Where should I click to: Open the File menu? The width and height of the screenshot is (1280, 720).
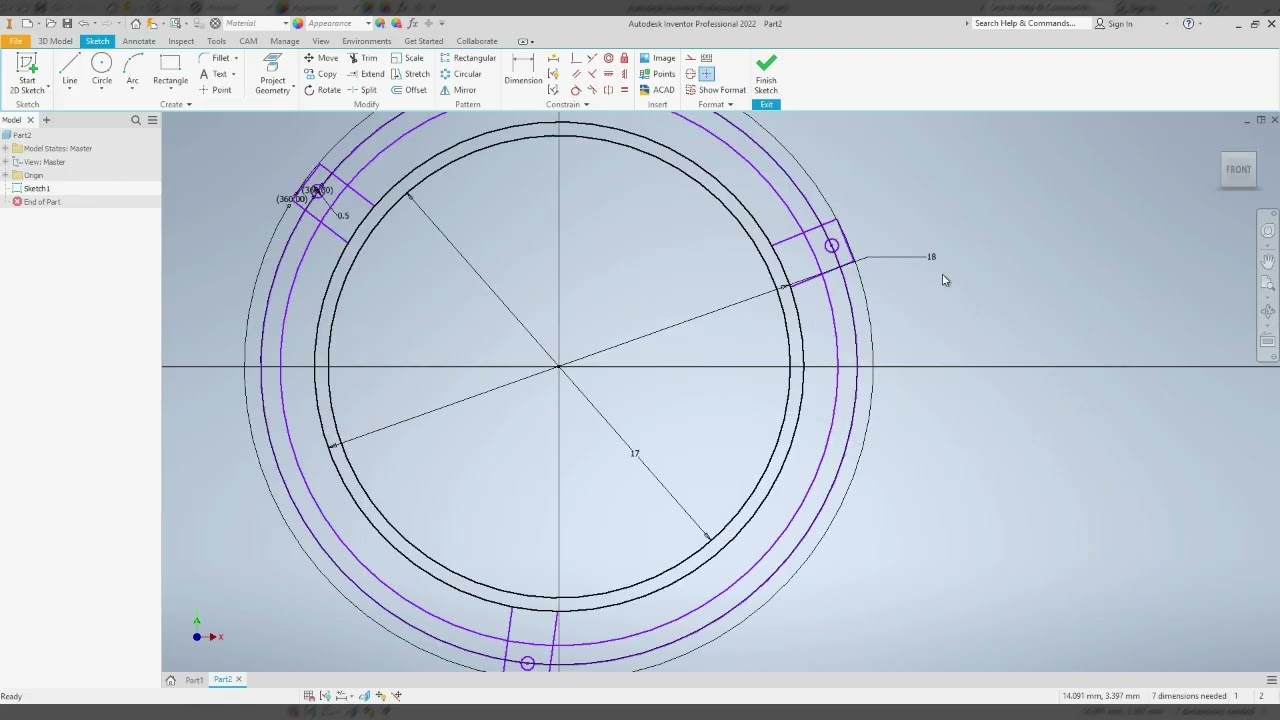pyautogui.click(x=15, y=41)
